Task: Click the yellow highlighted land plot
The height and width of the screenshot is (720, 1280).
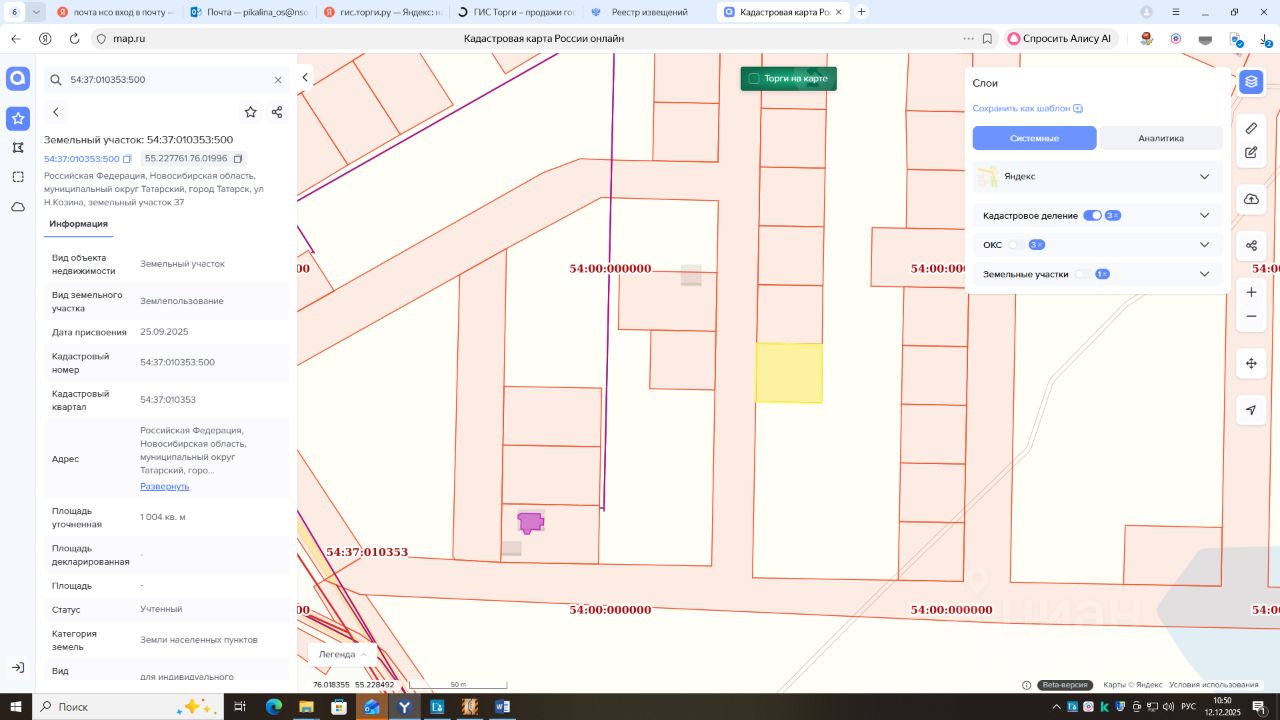Action: 789,373
